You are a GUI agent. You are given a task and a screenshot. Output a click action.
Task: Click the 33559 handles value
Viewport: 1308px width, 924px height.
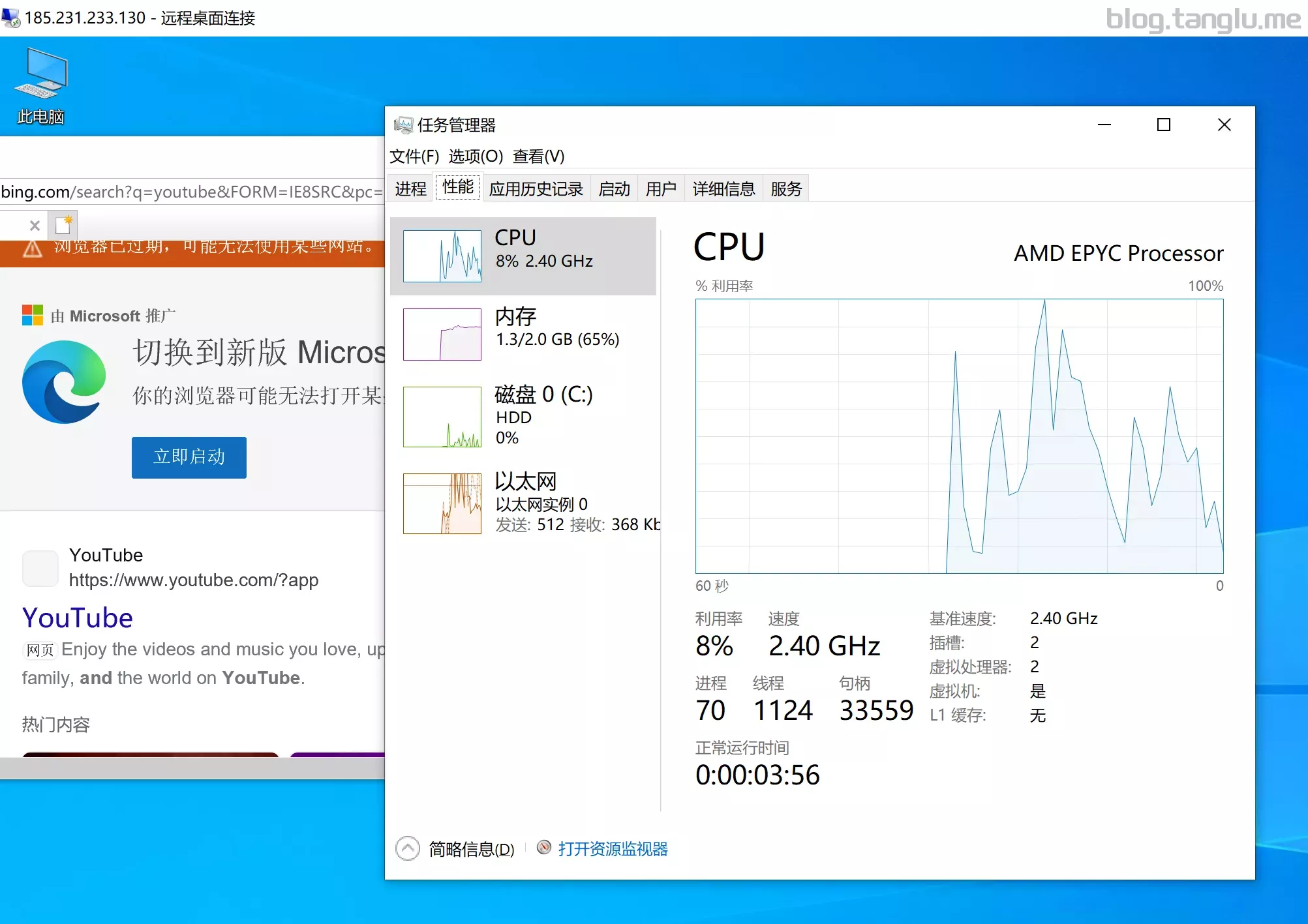pos(876,710)
